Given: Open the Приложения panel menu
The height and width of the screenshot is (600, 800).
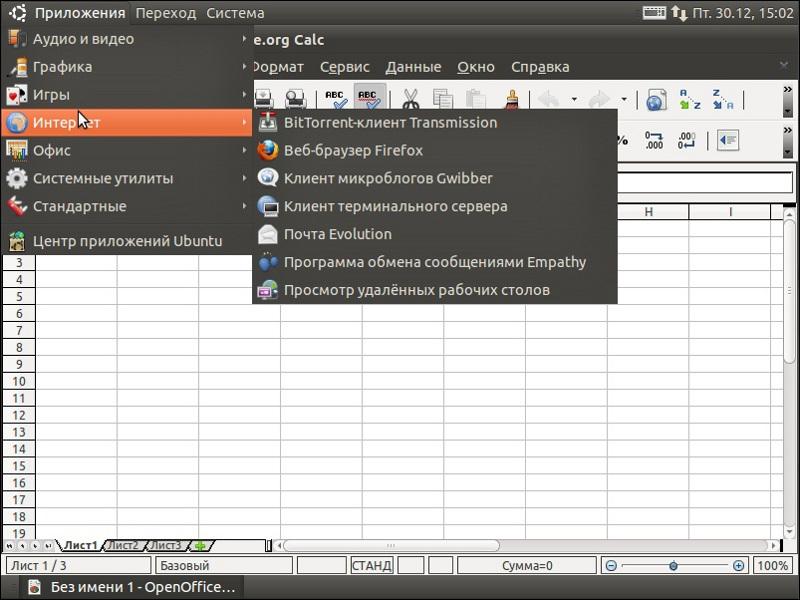Looking at the screenshot, I should coord(80,13).
